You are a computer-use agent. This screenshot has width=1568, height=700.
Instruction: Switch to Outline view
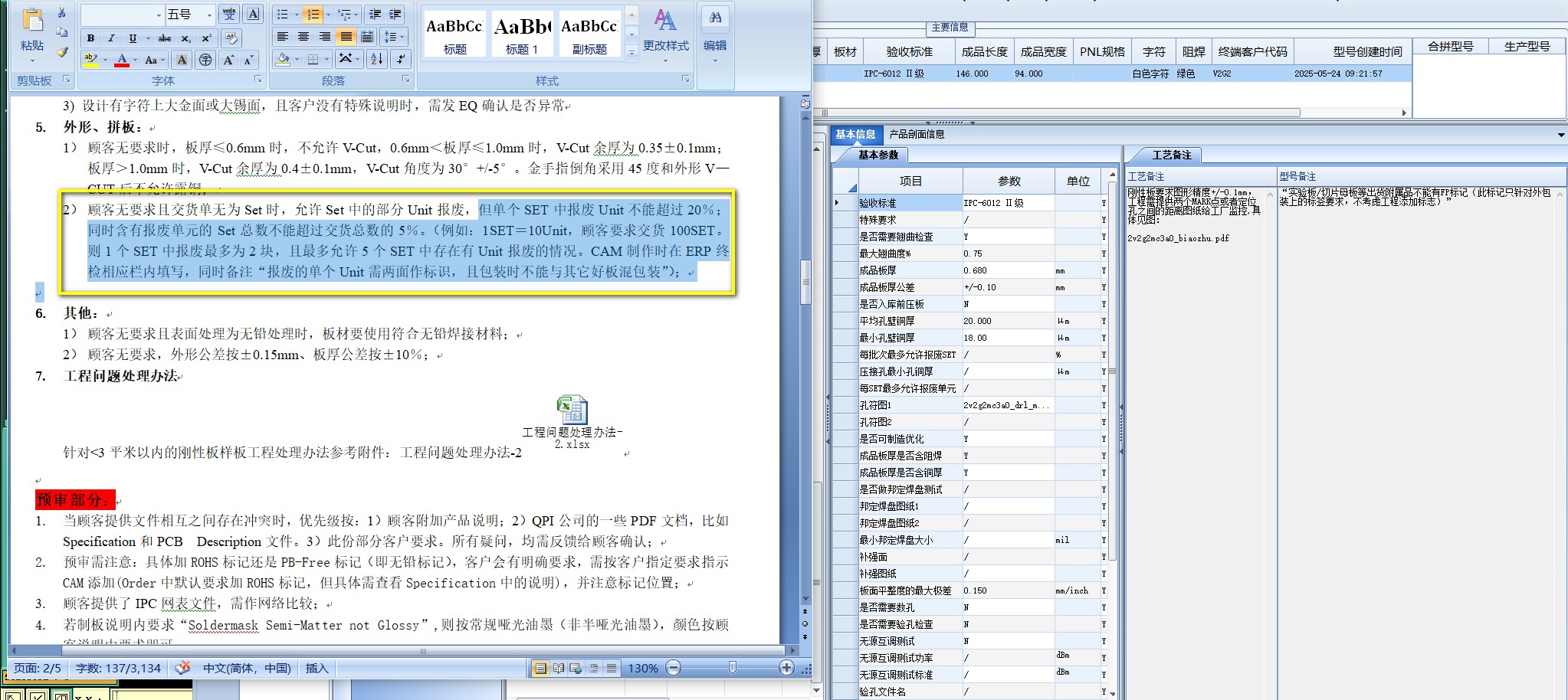pyautogui.click(x=594, y=668)
